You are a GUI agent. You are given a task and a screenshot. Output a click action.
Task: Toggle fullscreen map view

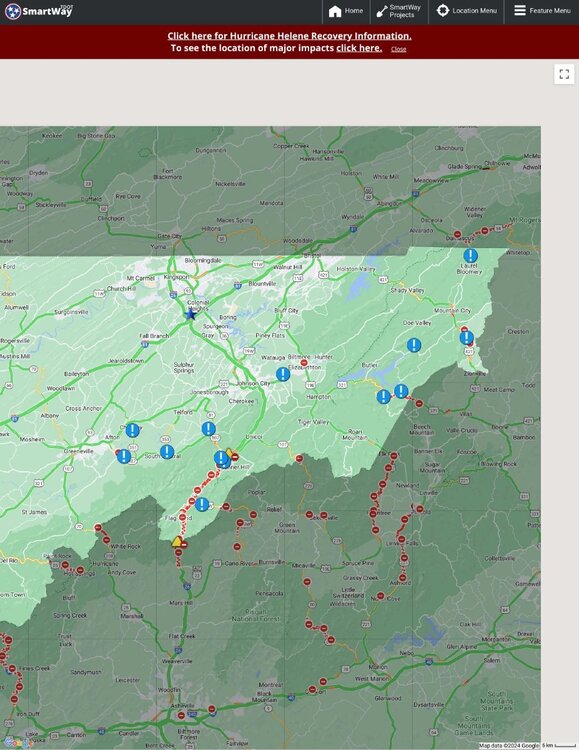click(564, 74)
